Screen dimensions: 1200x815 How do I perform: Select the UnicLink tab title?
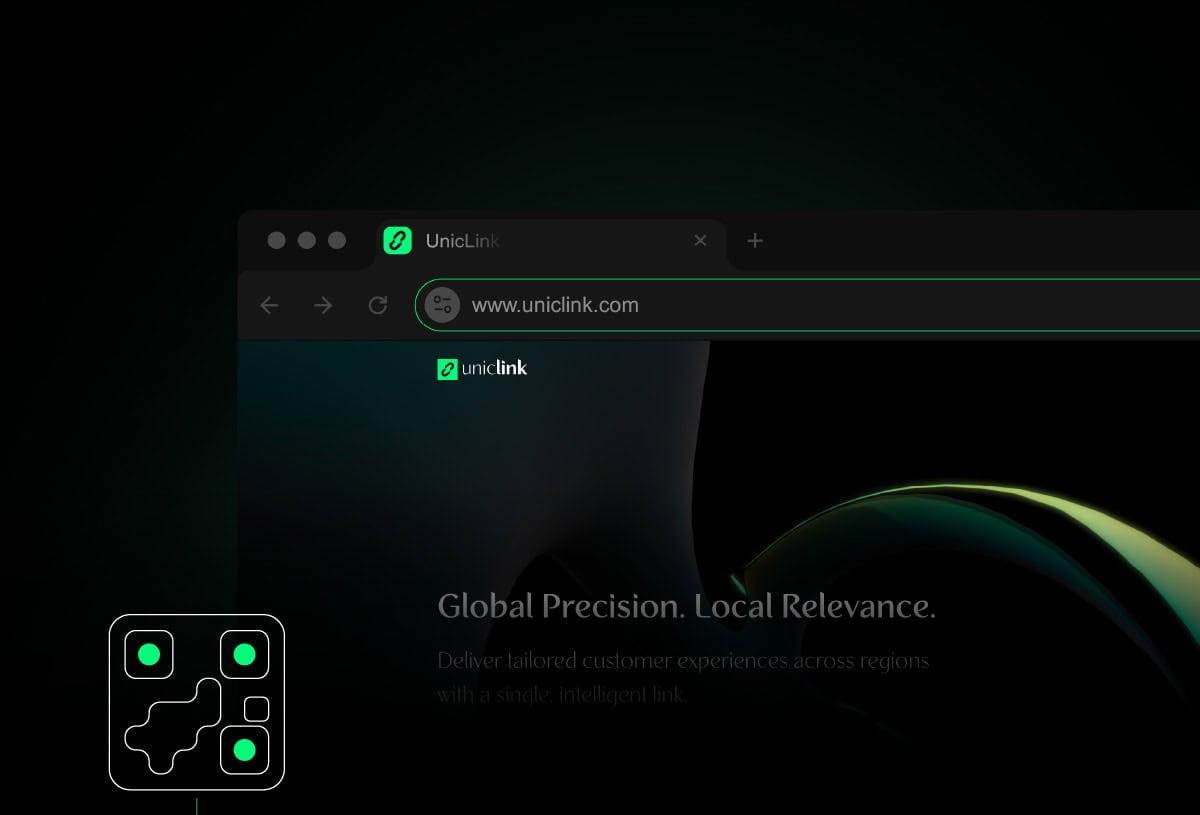[x=462, y=241]
